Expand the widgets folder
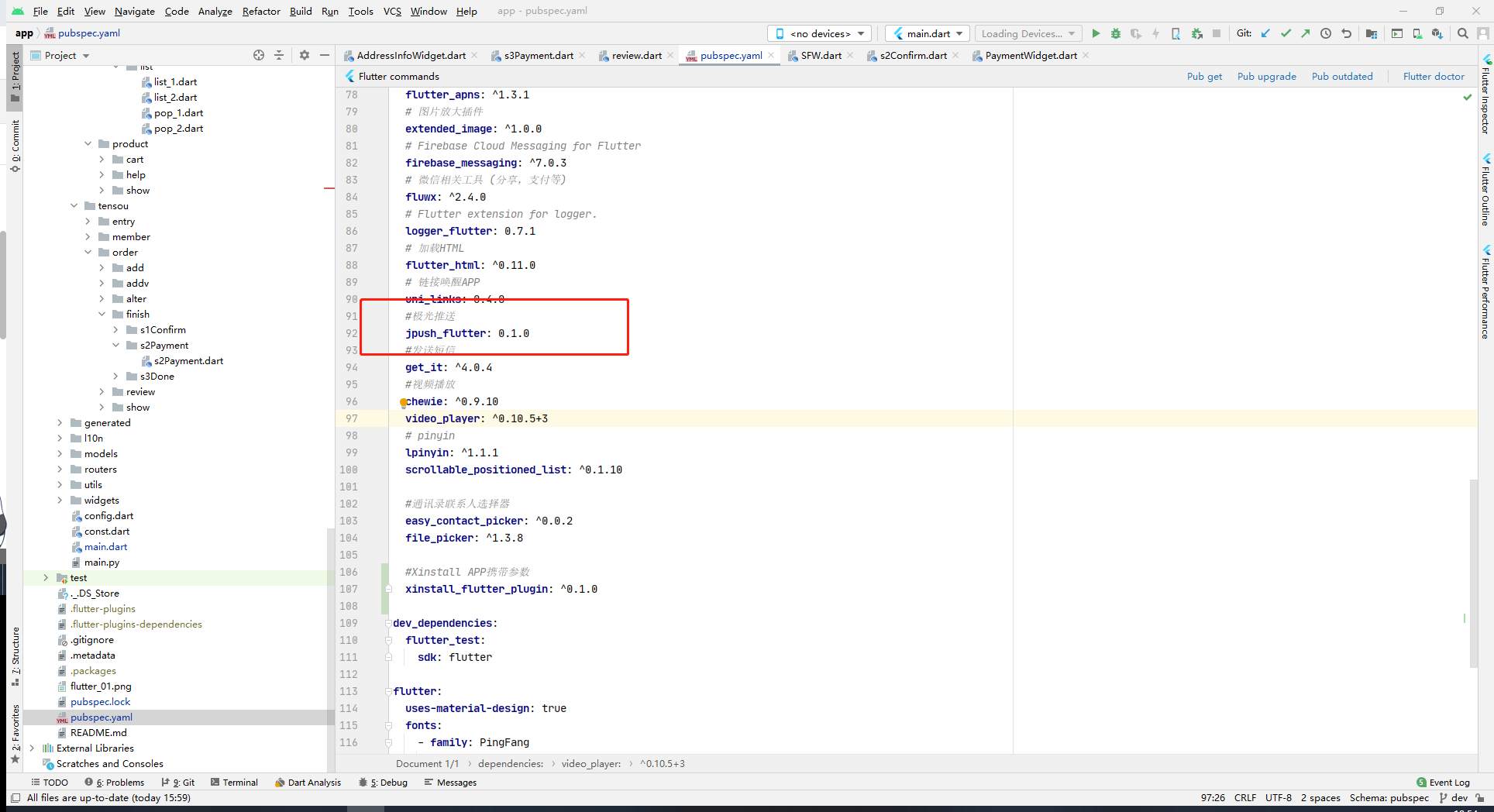This screenshot has width=1494, height=812. click(x=60, y=501)
